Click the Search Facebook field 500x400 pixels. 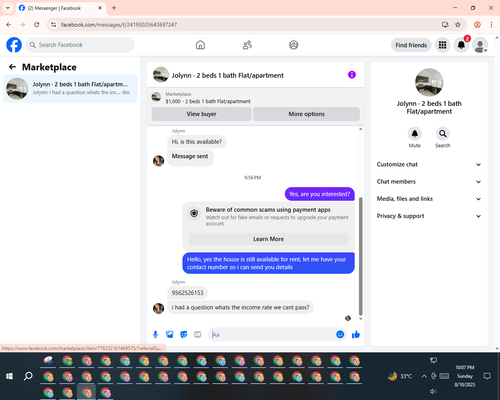pos(80,45)
